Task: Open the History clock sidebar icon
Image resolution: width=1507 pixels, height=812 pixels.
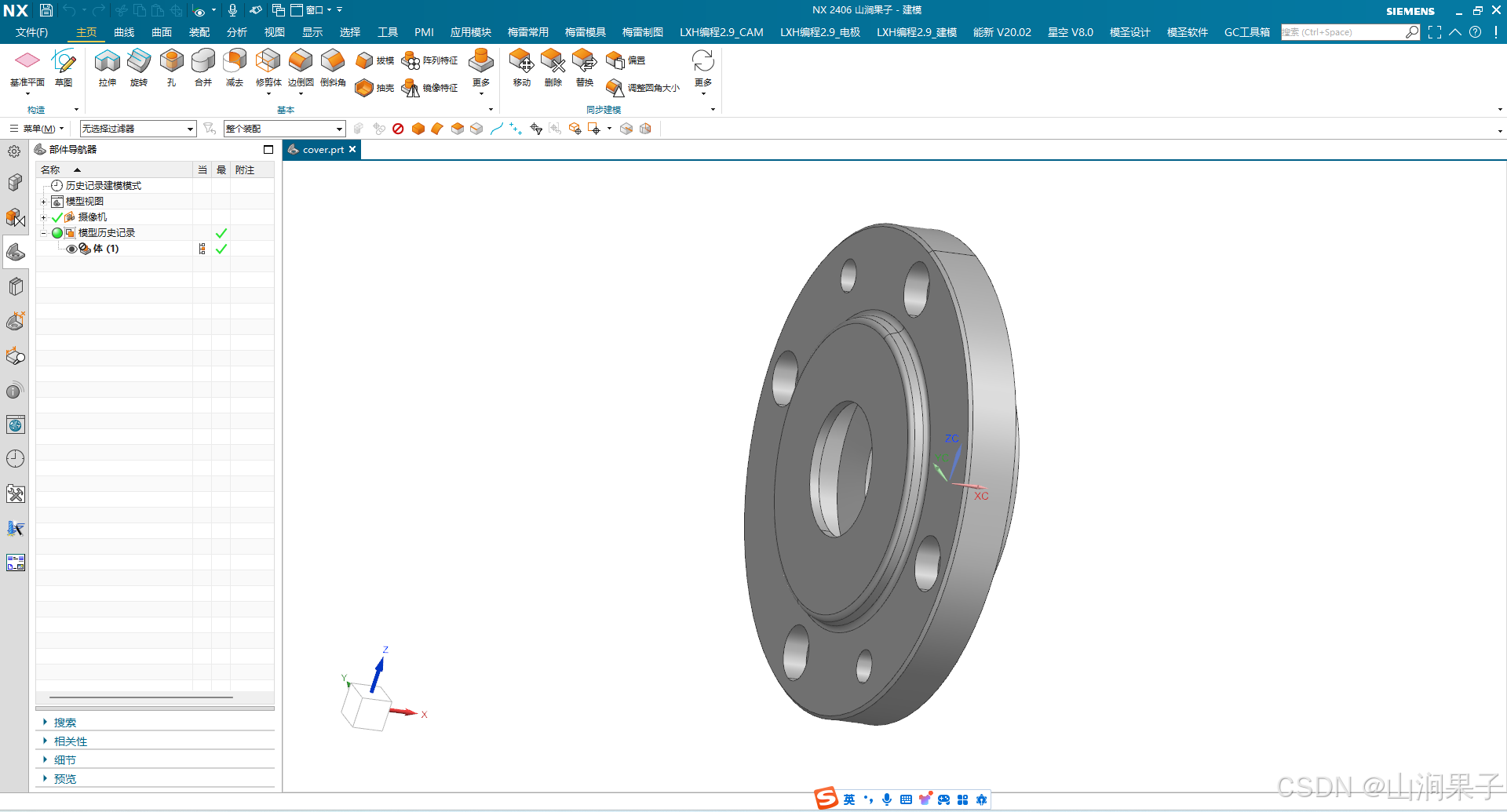Action: coord(15,459)
